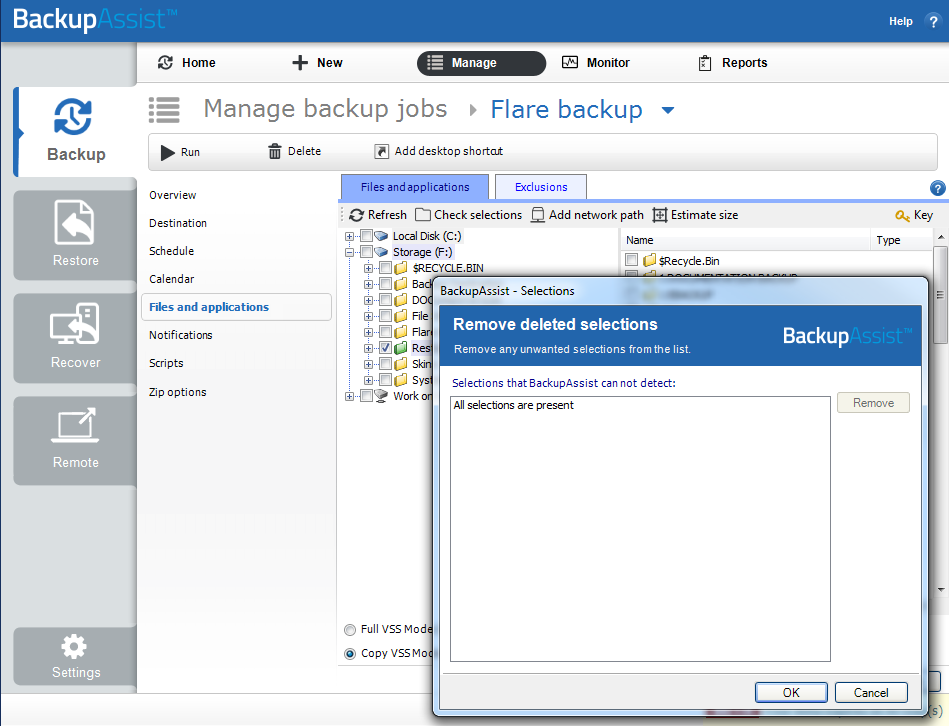Expand the checked Res folder node
The height and width of the screenshot is (726, 949).
368,348
